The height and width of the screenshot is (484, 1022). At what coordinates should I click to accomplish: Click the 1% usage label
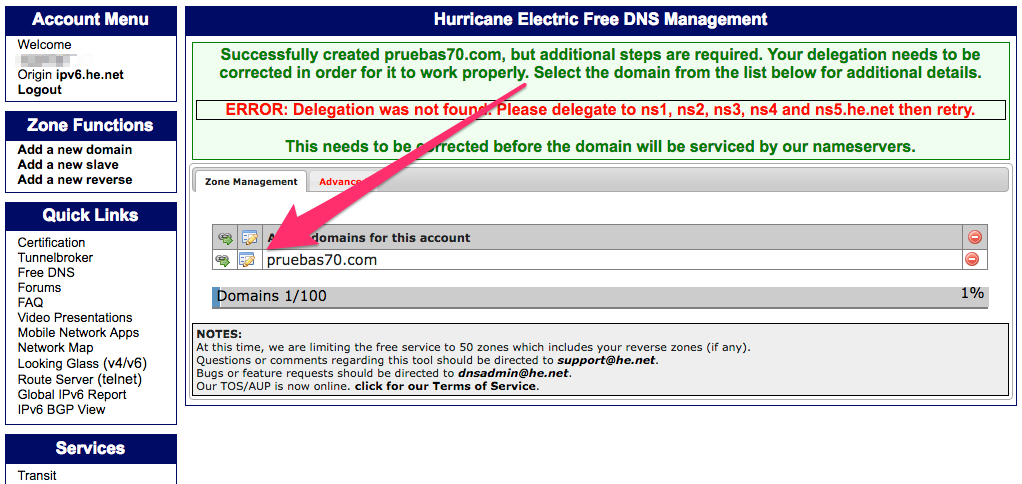pos(972,294)
